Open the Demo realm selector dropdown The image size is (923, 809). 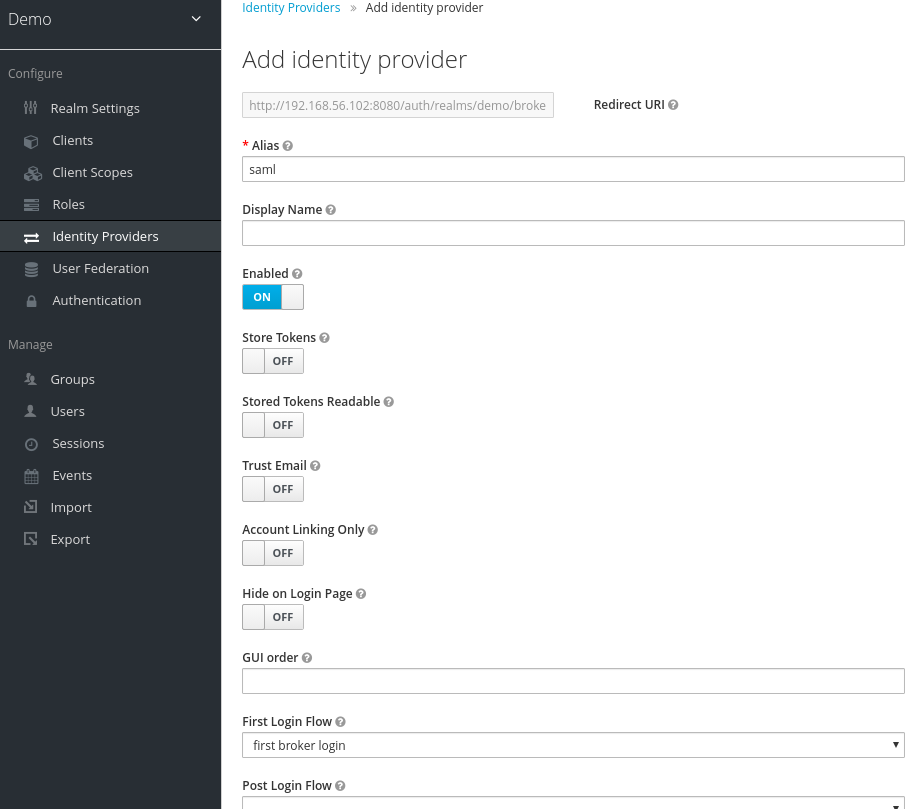click(x=110, y=20)
